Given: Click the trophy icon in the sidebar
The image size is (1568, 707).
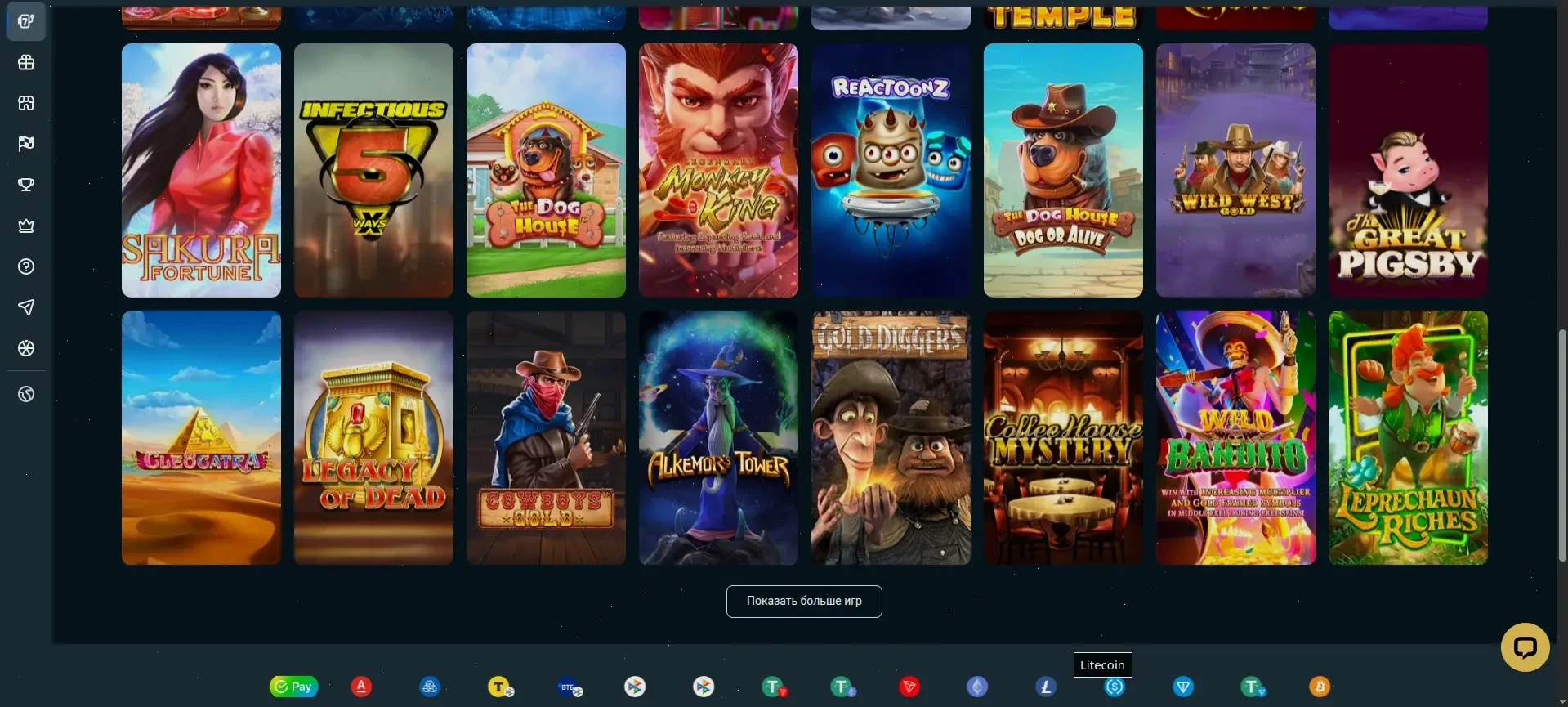Looking at the screenshot, I should (26, 185).
